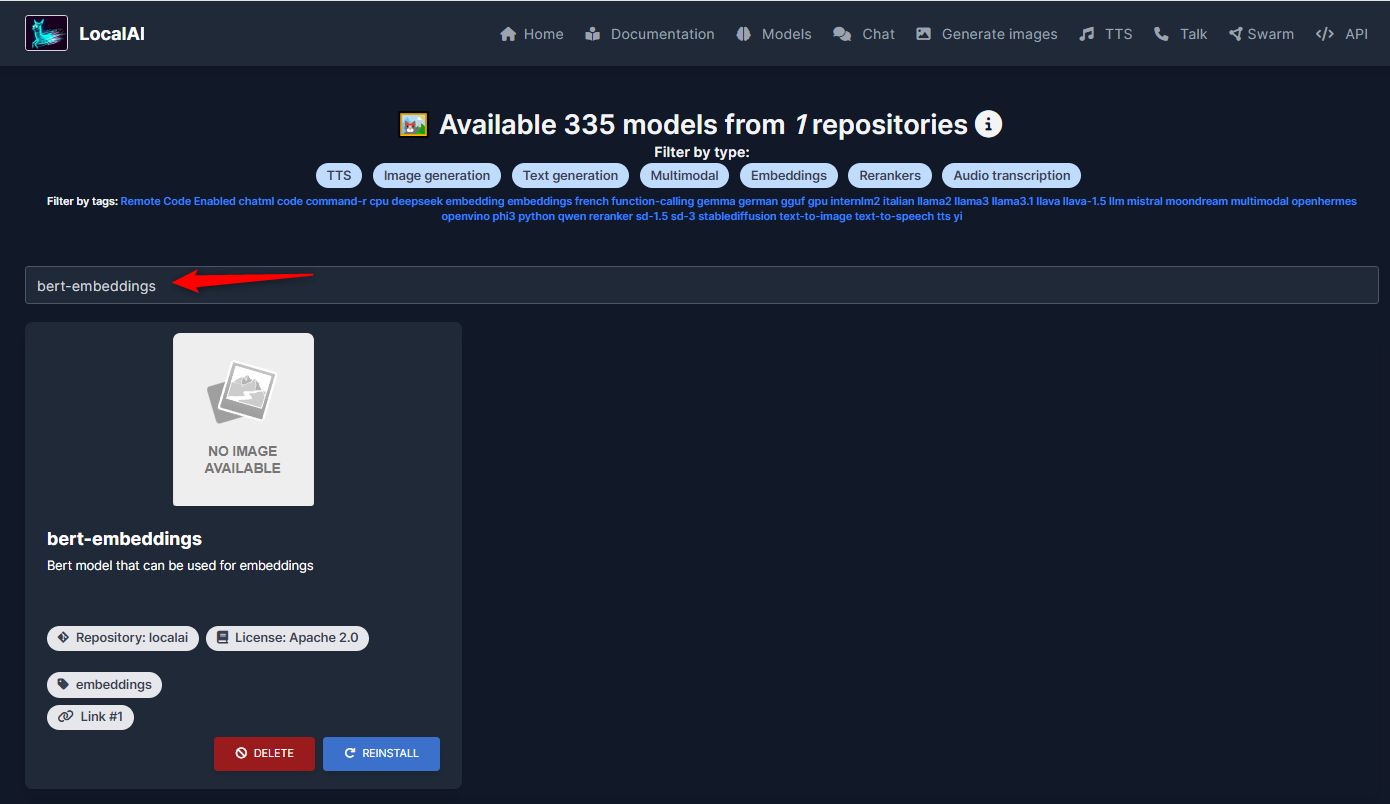1390x804 pixels.
Task: Select the text-to-image tag link
Action: click(816, 216)
